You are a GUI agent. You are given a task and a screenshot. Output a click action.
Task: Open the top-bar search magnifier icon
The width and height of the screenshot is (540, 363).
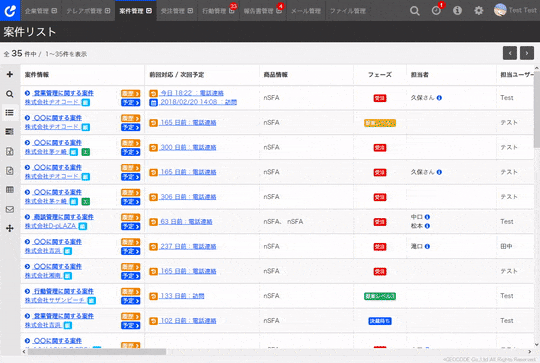click(415, 11)
